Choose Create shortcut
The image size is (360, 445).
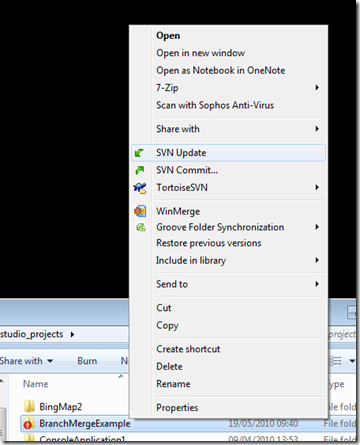point(229,349)
